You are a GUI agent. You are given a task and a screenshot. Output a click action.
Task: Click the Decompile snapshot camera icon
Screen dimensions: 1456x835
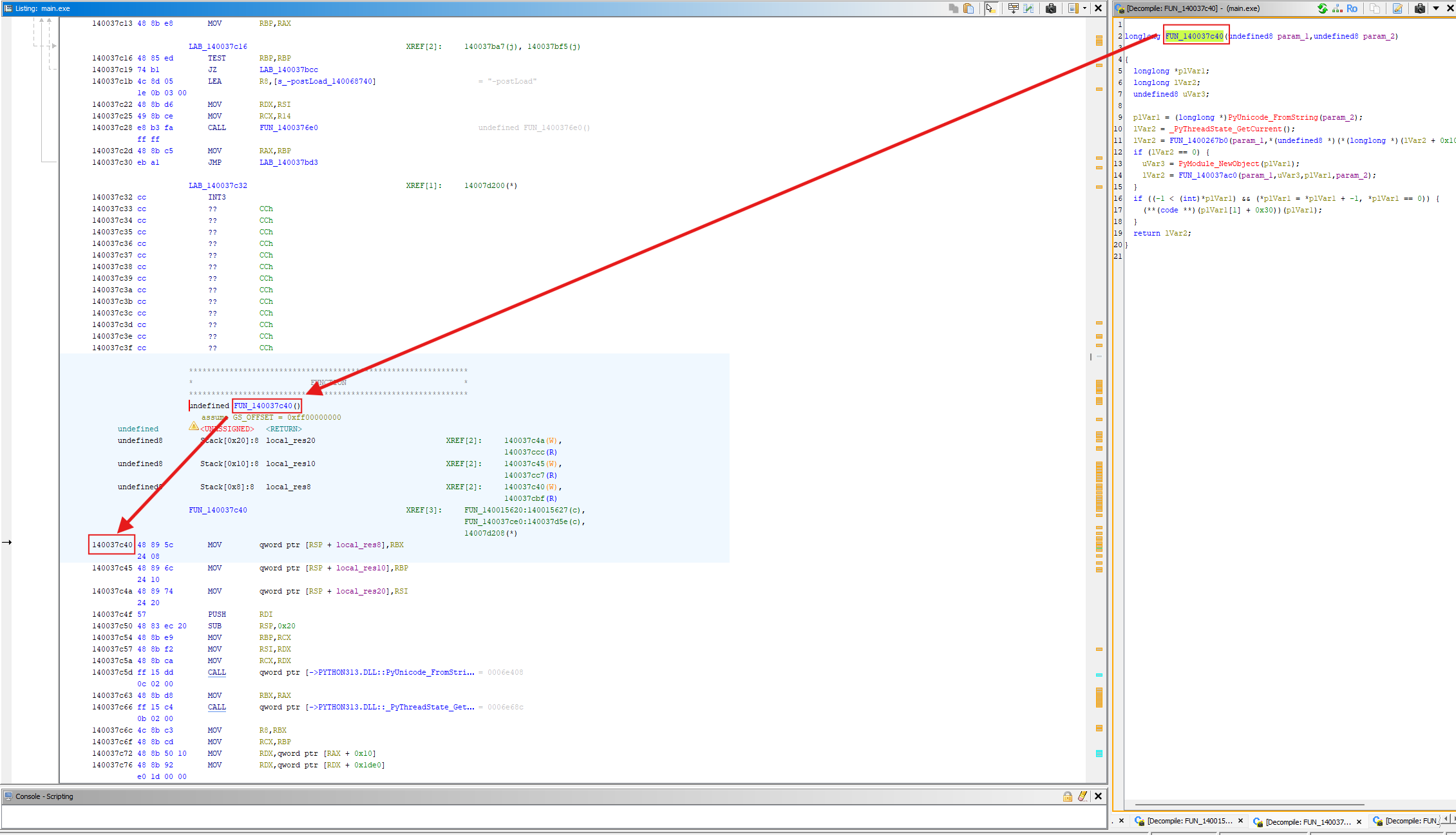(x=1420, y=8)
